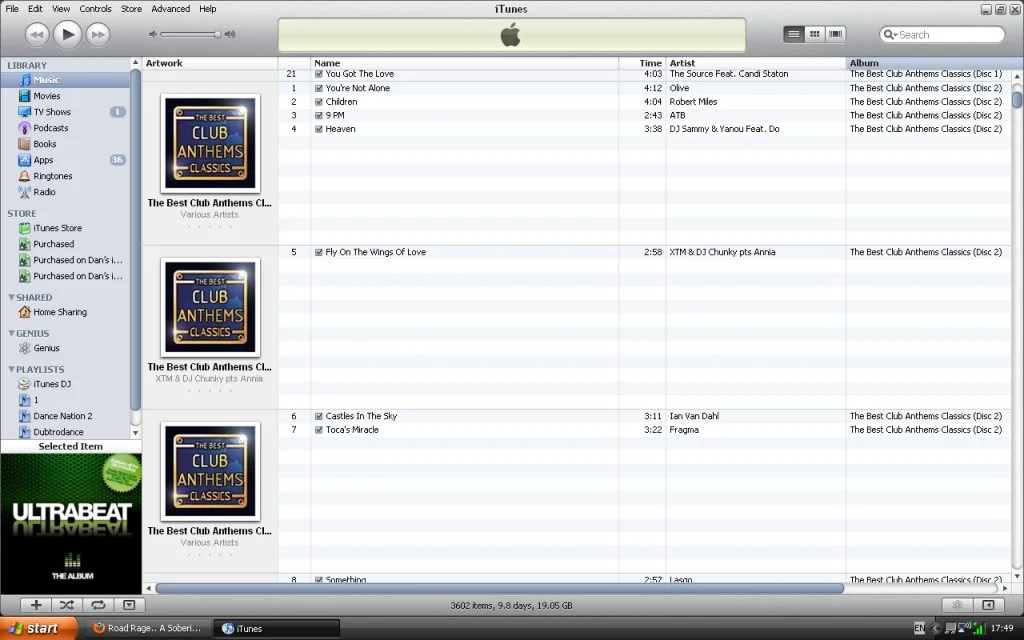Viewport: 1024px width, 640px height.
Task: Uncheck the Heaven track
Action: tap(319, 129)
